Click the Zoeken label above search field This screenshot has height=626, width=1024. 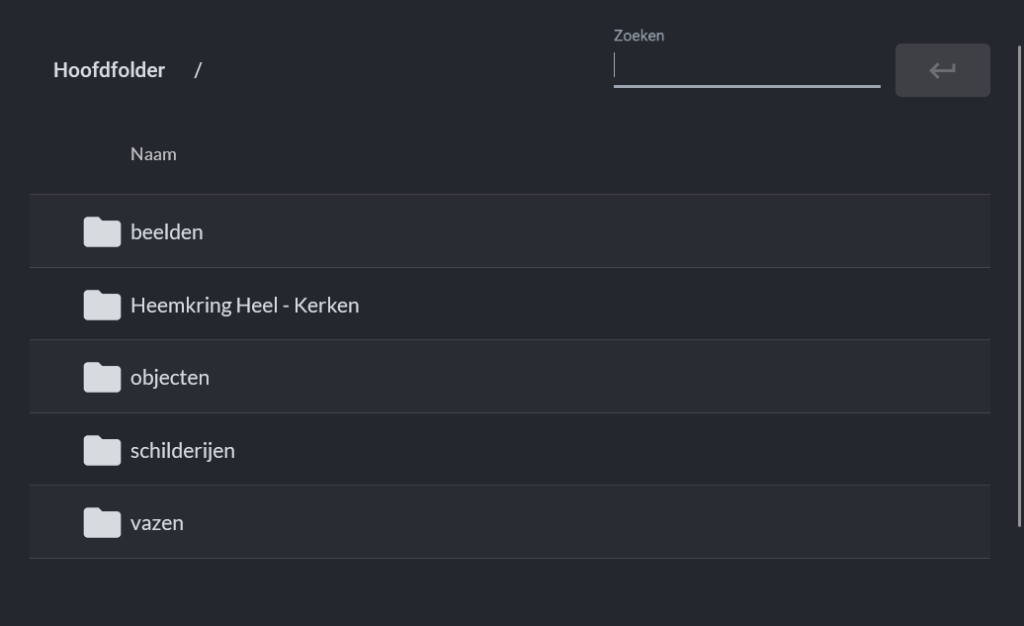pos(639,36)
